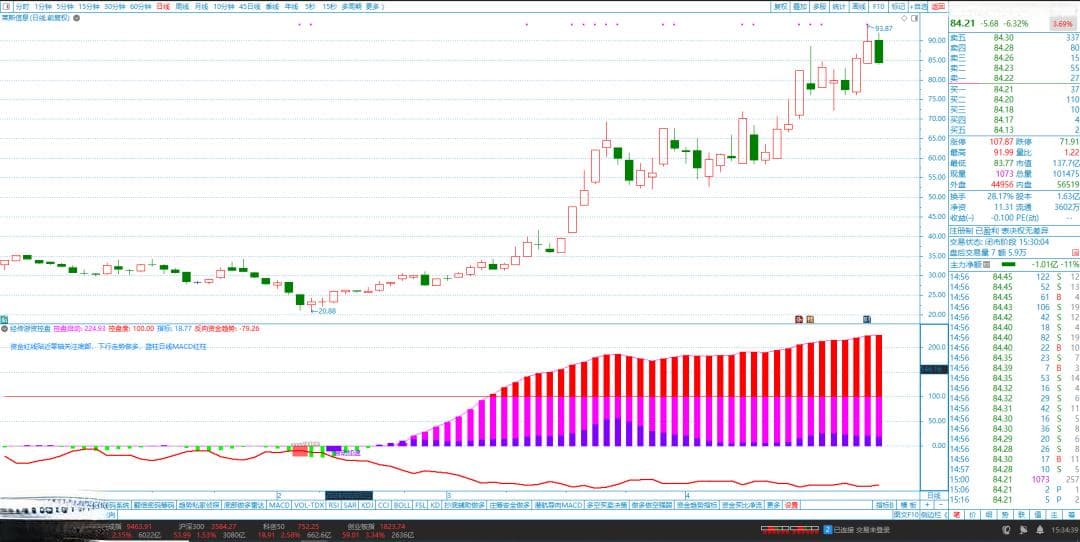Click the indicator panel icon before 经传游资控盘
This screenshot has width=1080, height=542.
pos(3,329)
